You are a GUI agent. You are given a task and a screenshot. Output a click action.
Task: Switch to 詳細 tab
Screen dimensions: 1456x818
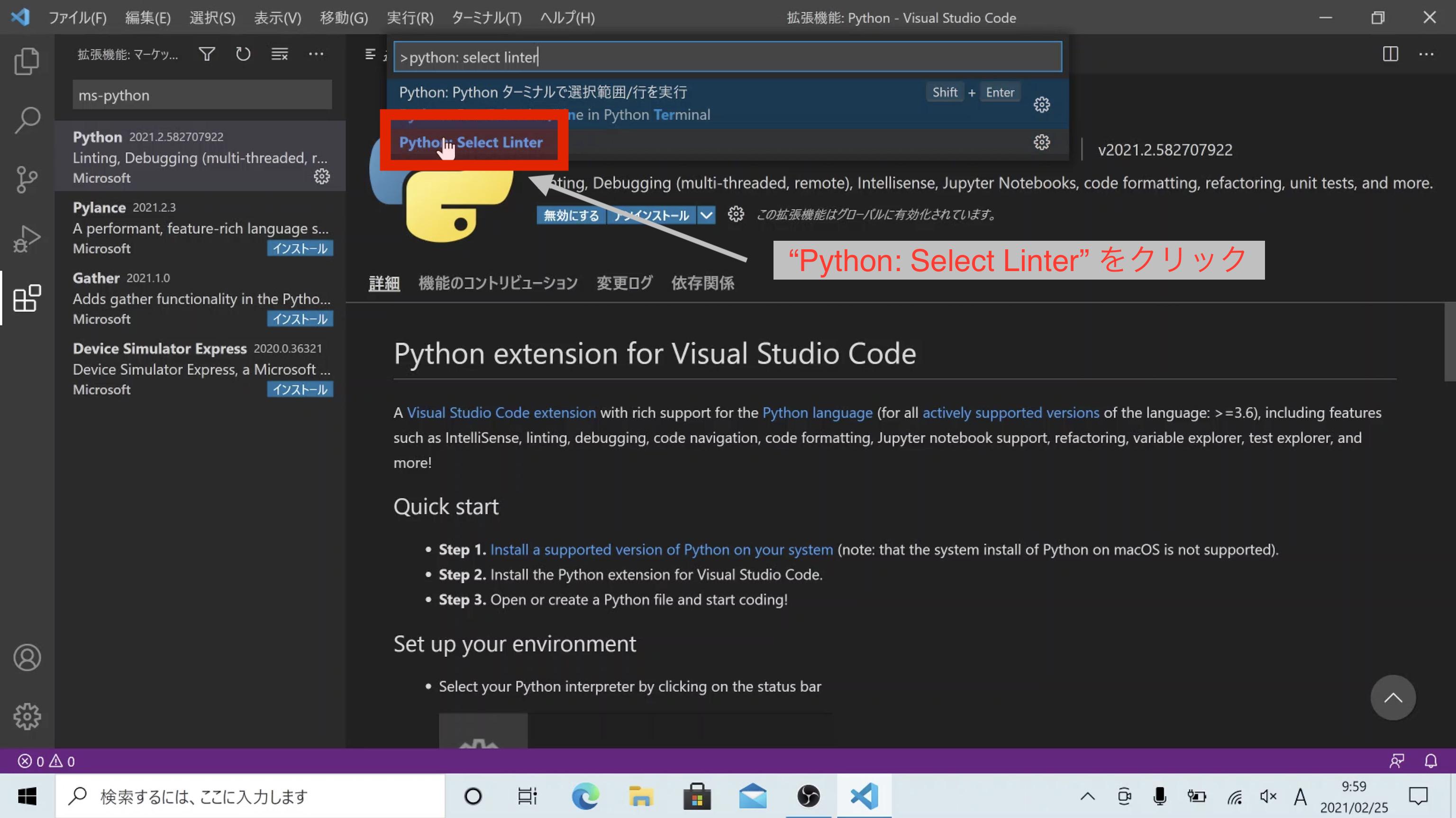tap(384, 282)
